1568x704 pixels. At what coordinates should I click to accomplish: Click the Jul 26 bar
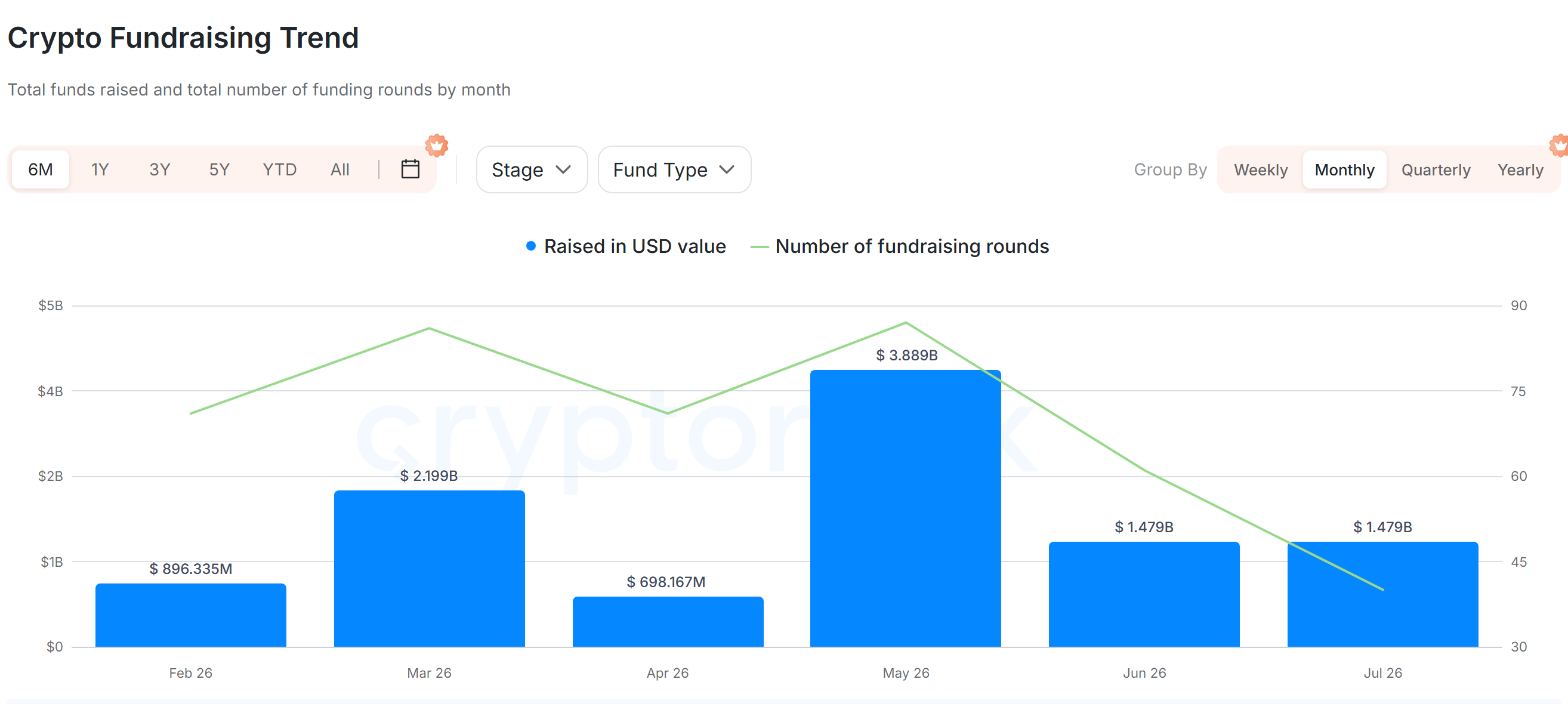pos(1383,594)
